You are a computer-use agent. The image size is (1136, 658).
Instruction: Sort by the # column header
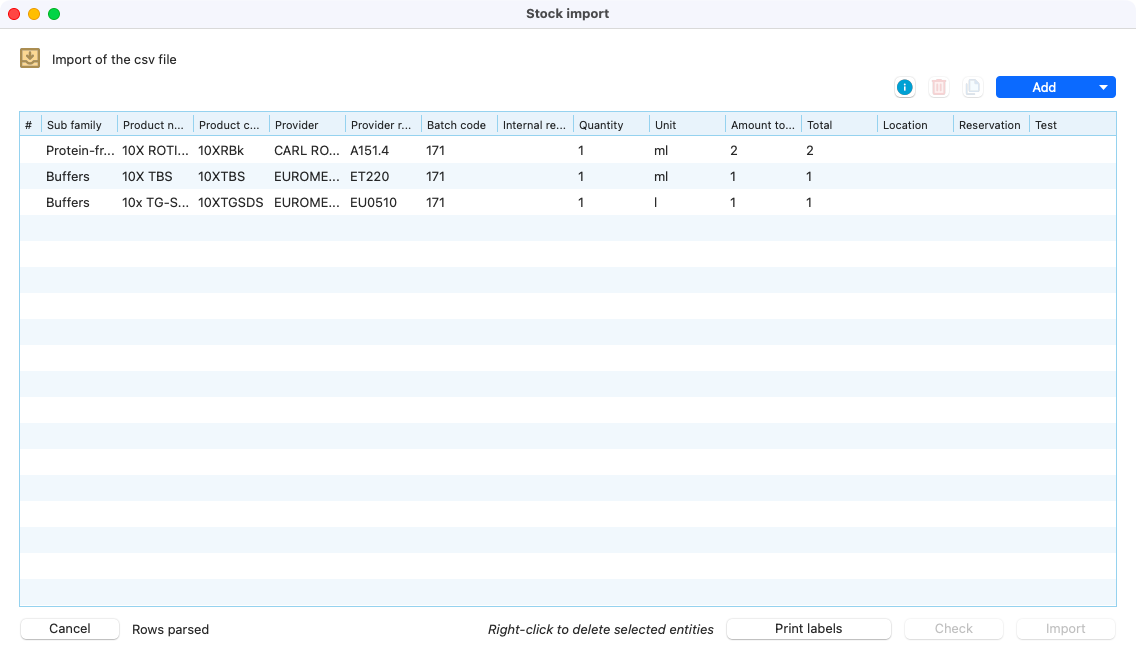(x=30, y=125)
